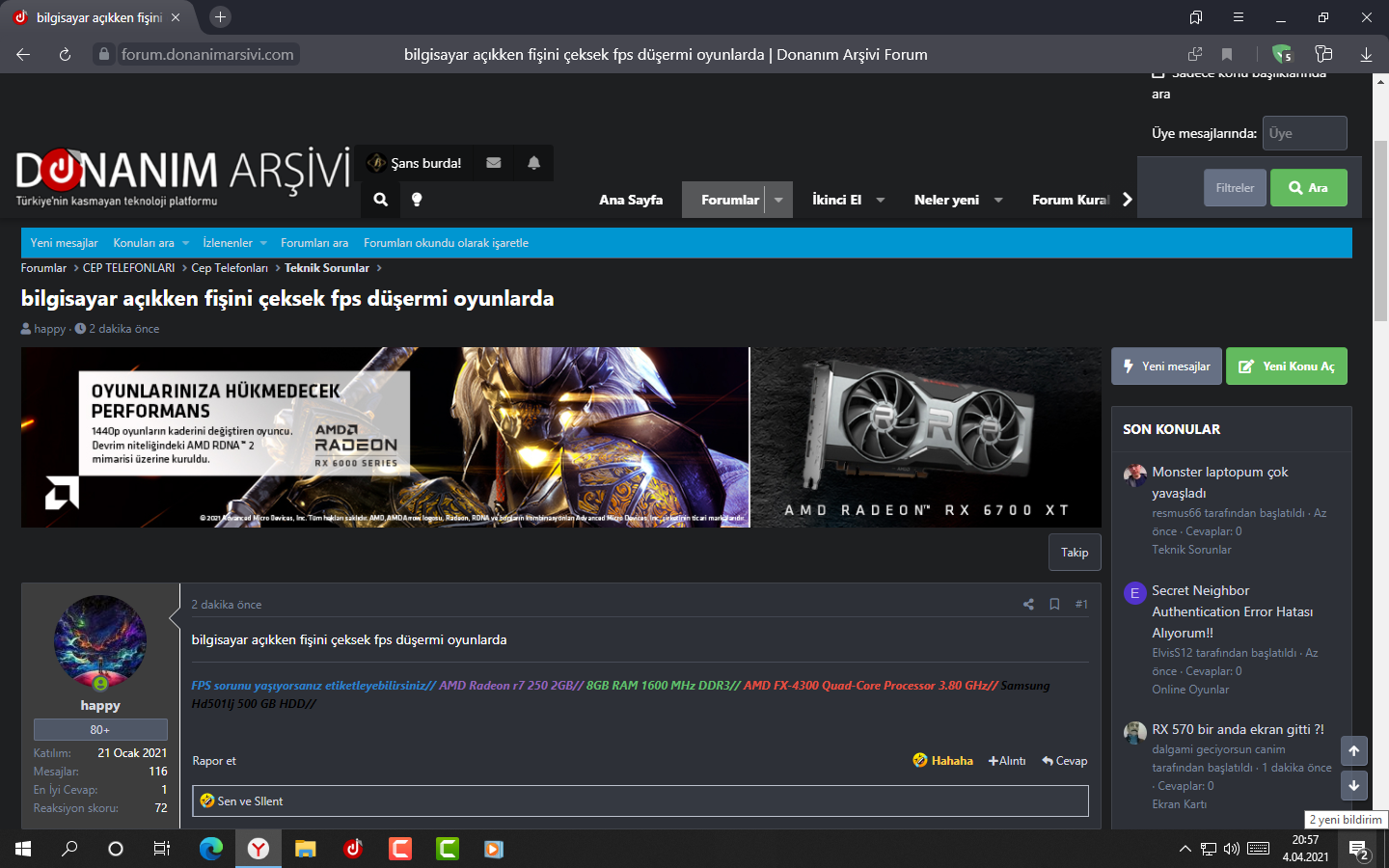This screenshot has height=868, width=1389.
Task: Click Yeni mesajlar in the blue sub-navigation bar
Action: (x=64, y=243)
